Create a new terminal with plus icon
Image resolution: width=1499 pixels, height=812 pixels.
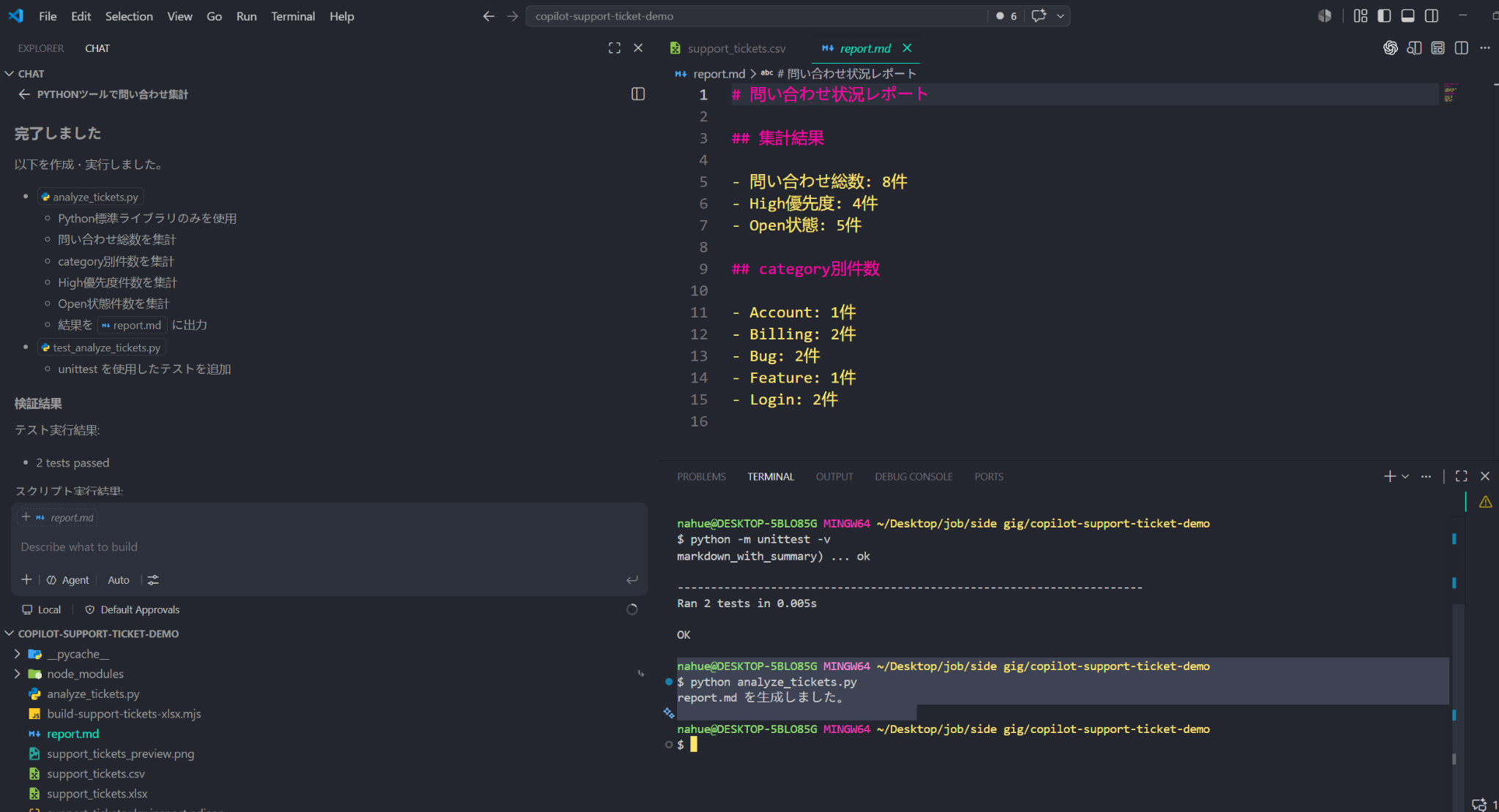pos(1389,476)
